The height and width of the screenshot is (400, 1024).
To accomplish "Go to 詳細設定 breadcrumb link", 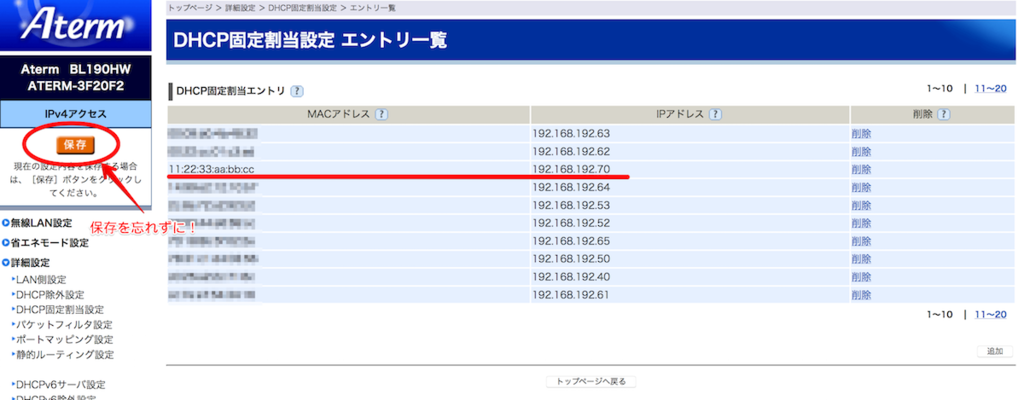I will click(238, 8).
